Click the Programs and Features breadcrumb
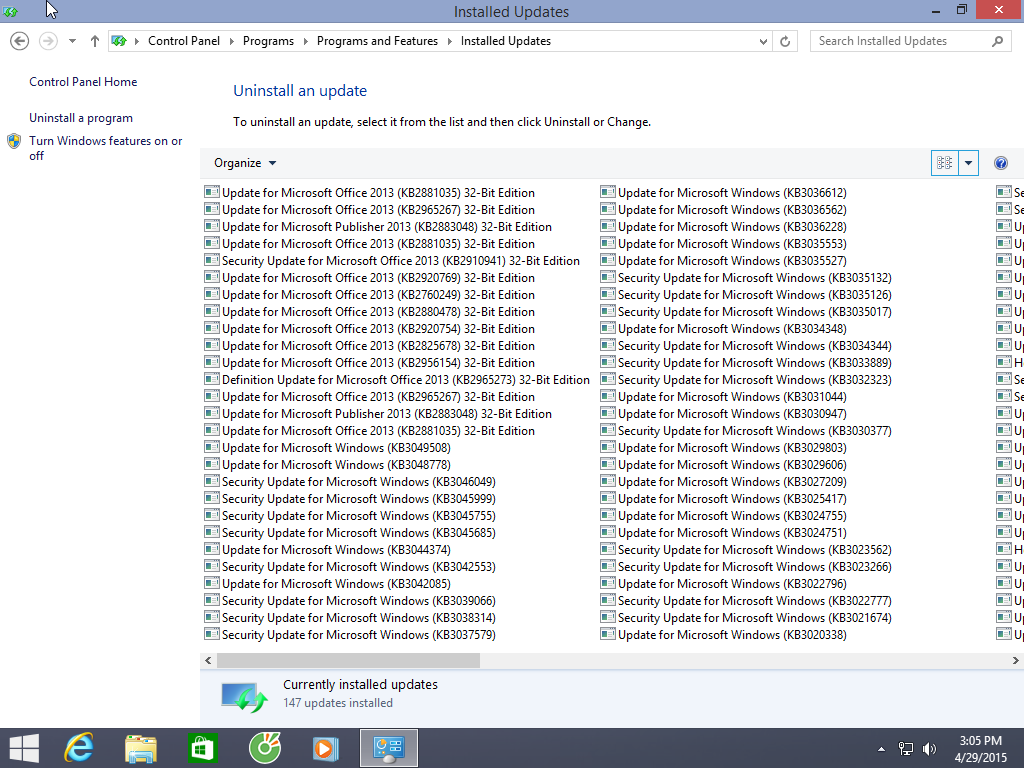The height and width of the screenshot is (768, 1024). (x=377, y=41)
